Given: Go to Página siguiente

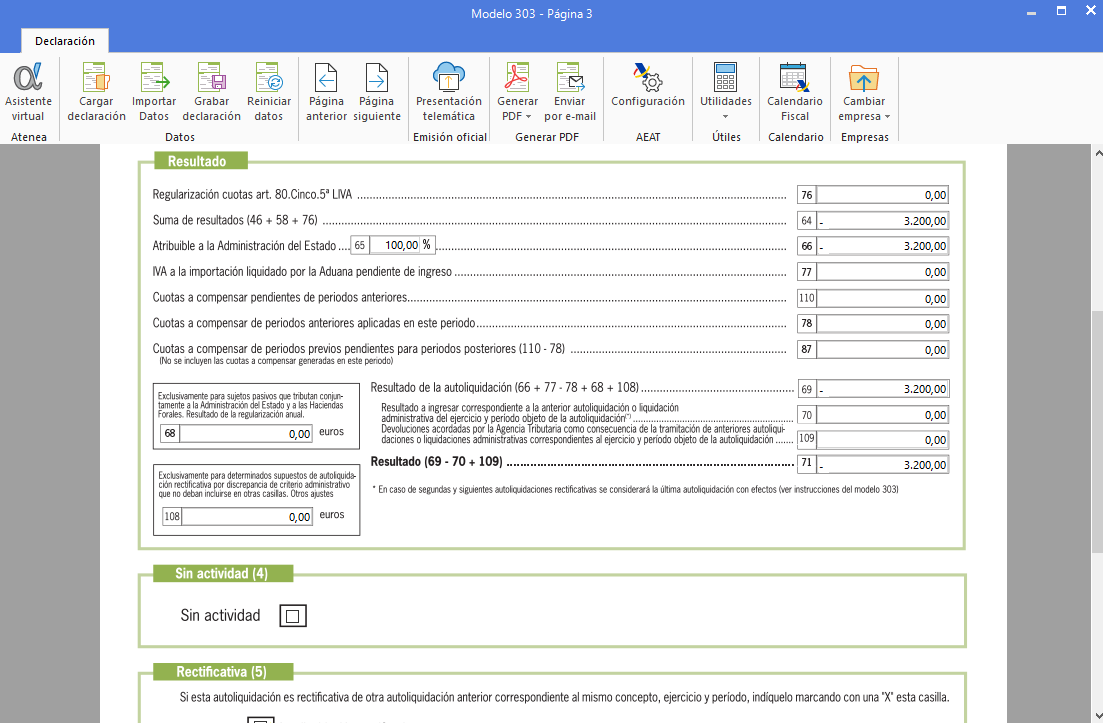Looking at the screenshot, I should pos(376,92).
